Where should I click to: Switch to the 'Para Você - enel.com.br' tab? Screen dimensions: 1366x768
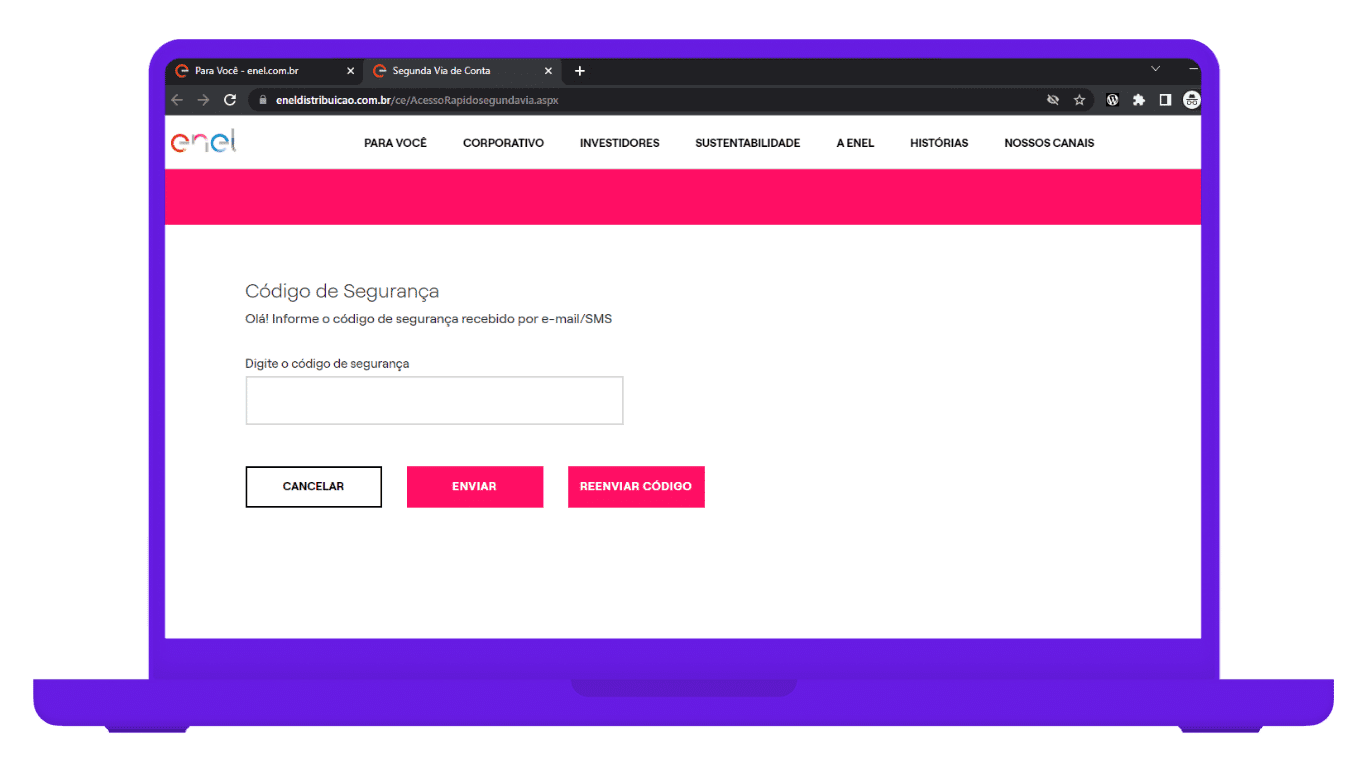pyautogui.click(x=255, y=71)
